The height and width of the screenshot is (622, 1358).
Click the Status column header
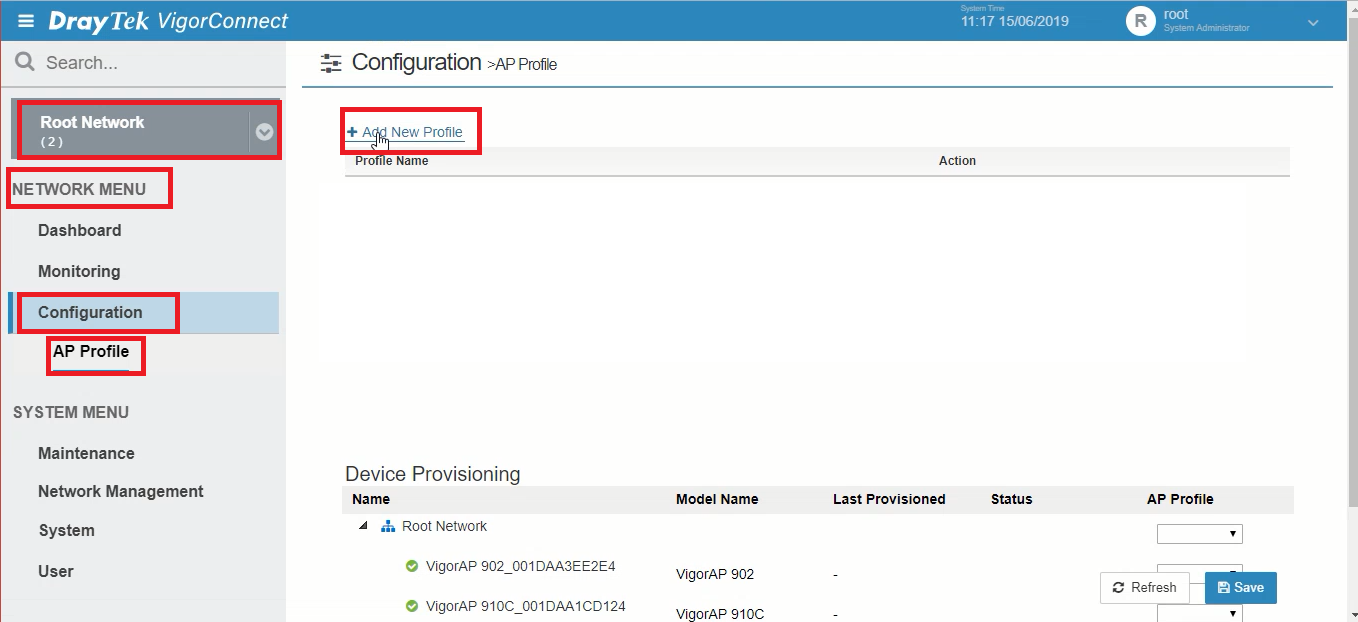(1011, 499)
